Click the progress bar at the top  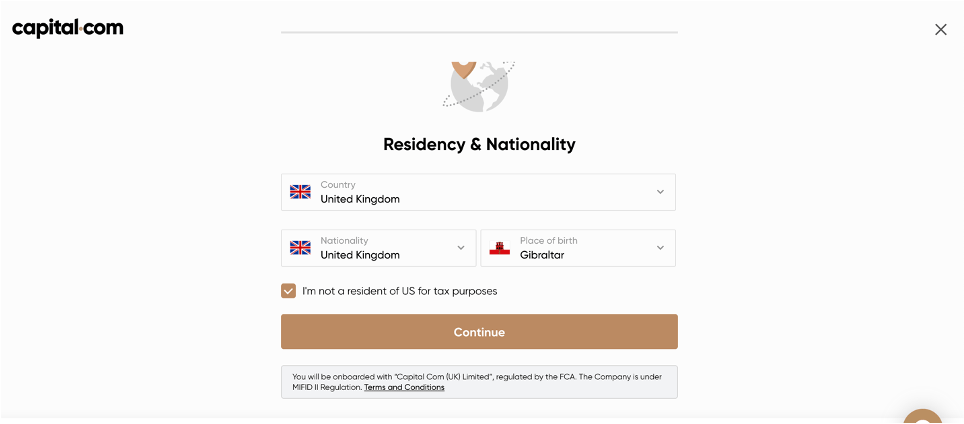pos(480,32)
